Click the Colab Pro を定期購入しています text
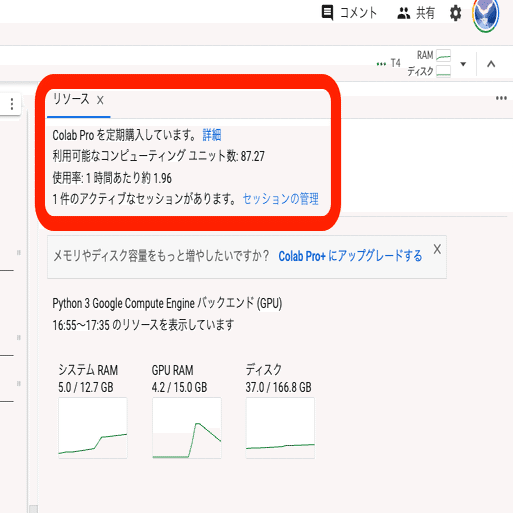 [125, 135]
